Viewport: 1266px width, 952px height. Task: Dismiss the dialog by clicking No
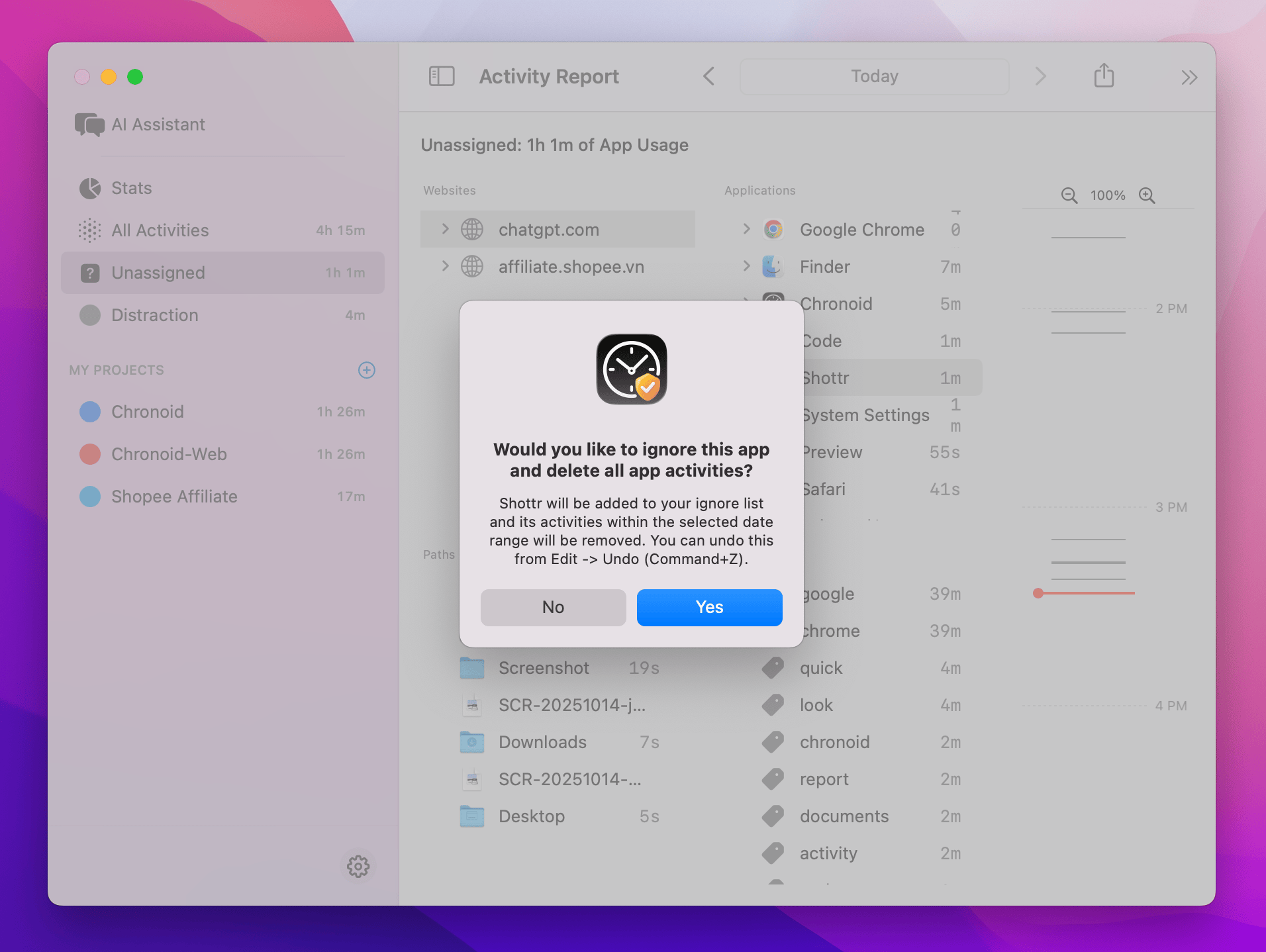(553, 607)
